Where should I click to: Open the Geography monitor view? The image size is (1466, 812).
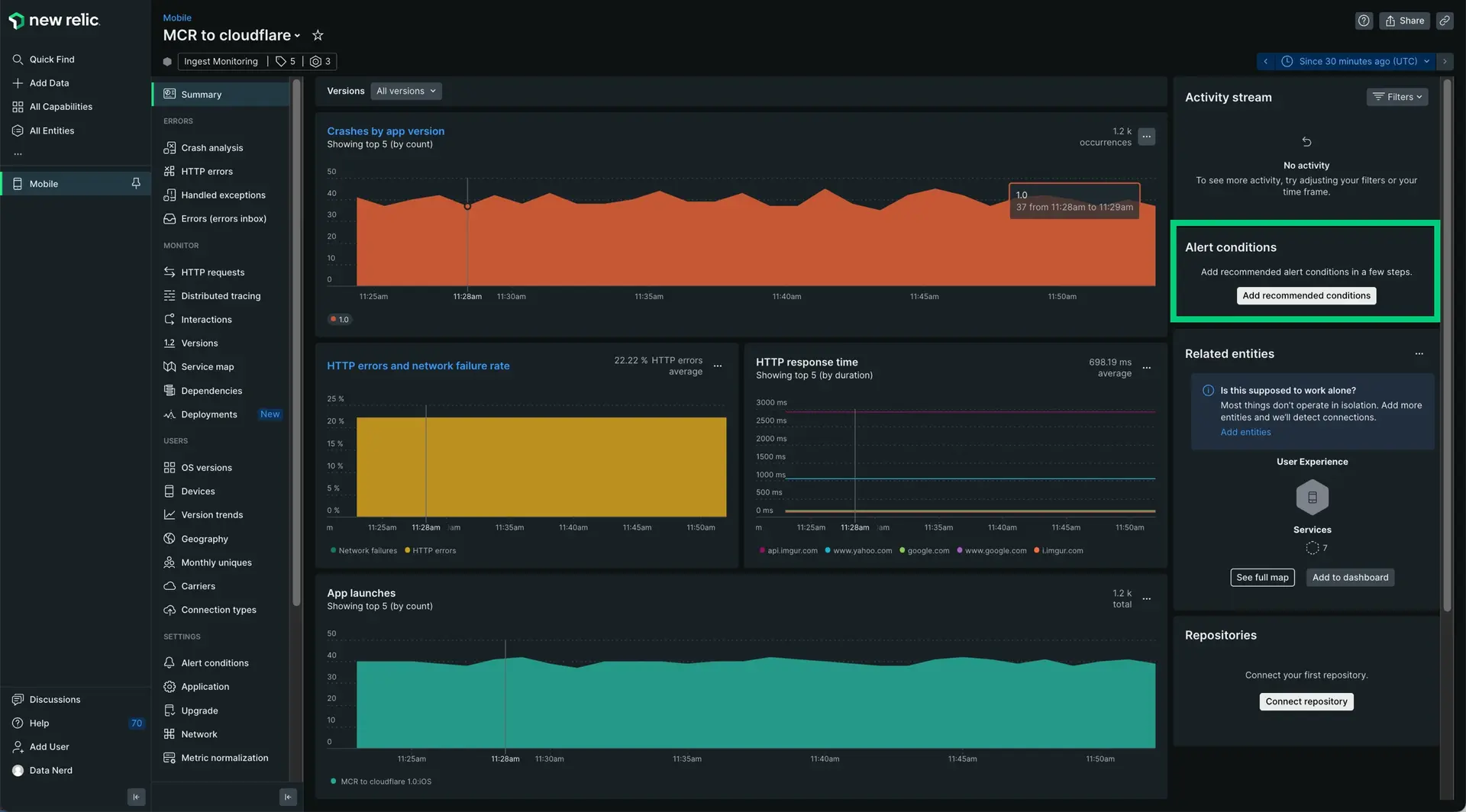coord(204,538)
